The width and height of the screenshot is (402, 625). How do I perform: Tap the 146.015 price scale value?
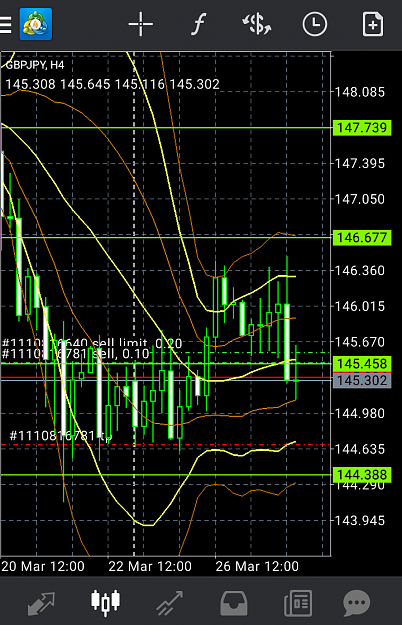click(360, 307)
